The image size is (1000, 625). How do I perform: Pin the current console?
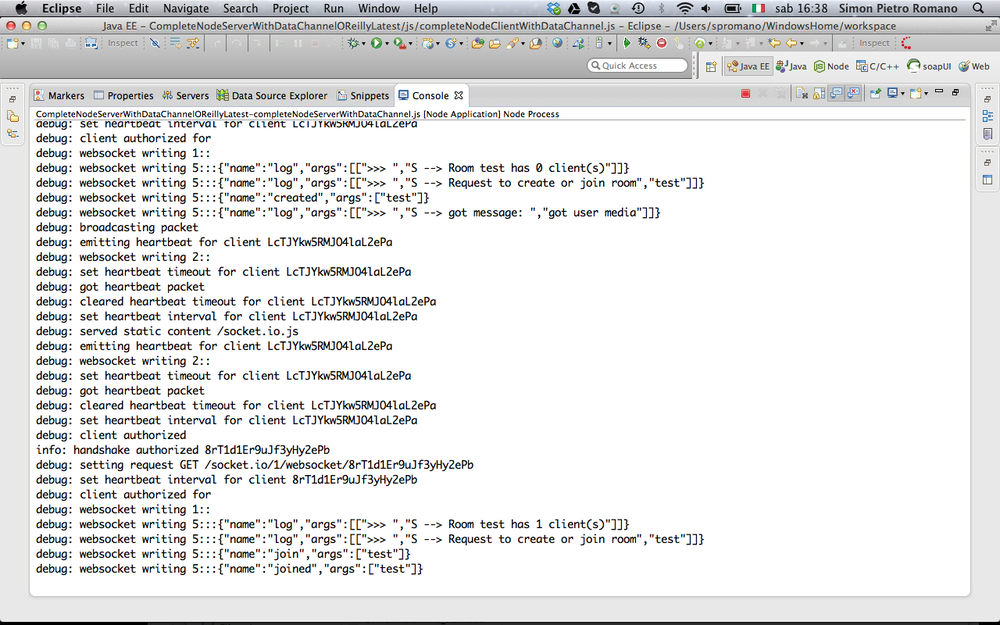[875, 94]
